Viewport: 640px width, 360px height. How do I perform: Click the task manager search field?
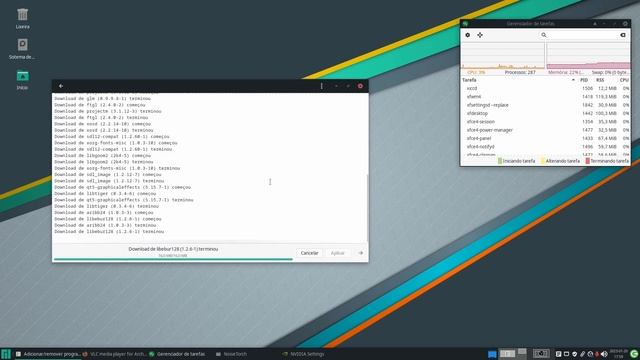[584, 35]
